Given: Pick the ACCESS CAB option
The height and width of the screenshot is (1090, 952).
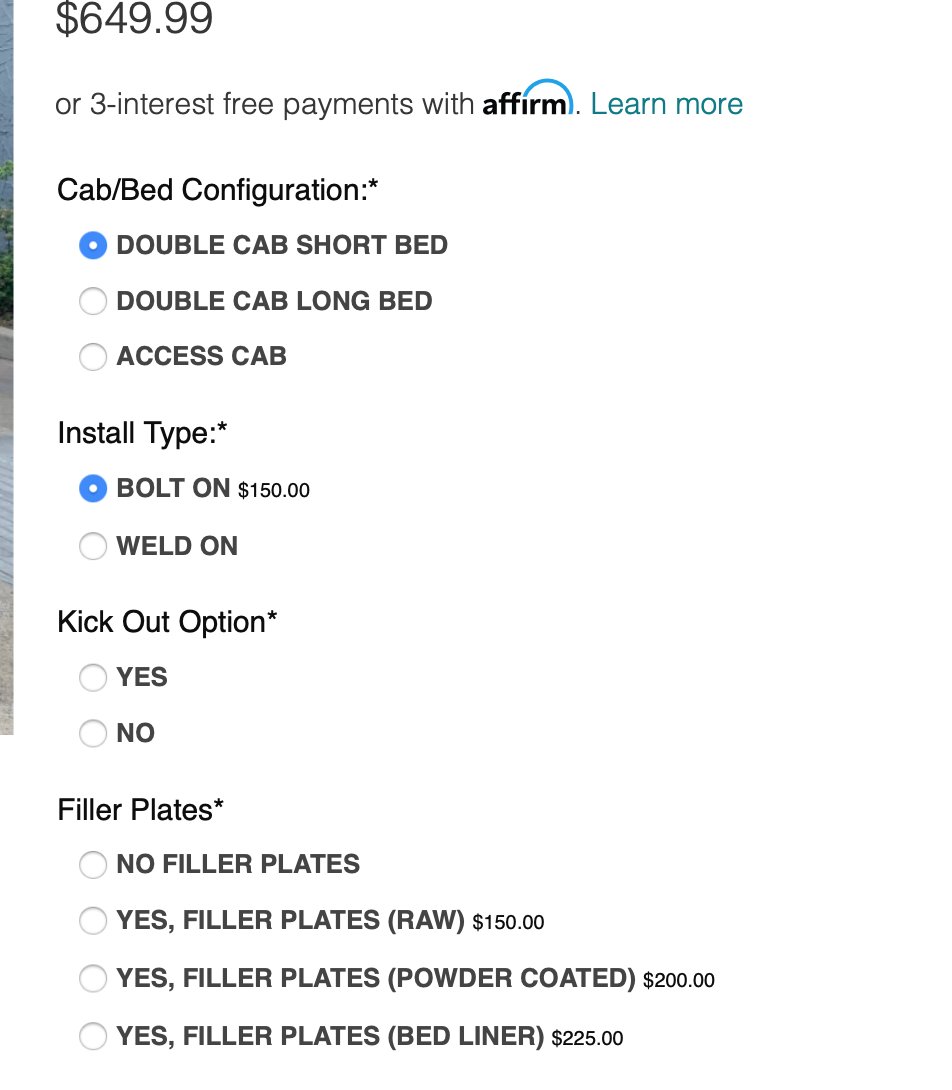Looking at the screenshot, I should pyautogui.click(x=92, y=357).
